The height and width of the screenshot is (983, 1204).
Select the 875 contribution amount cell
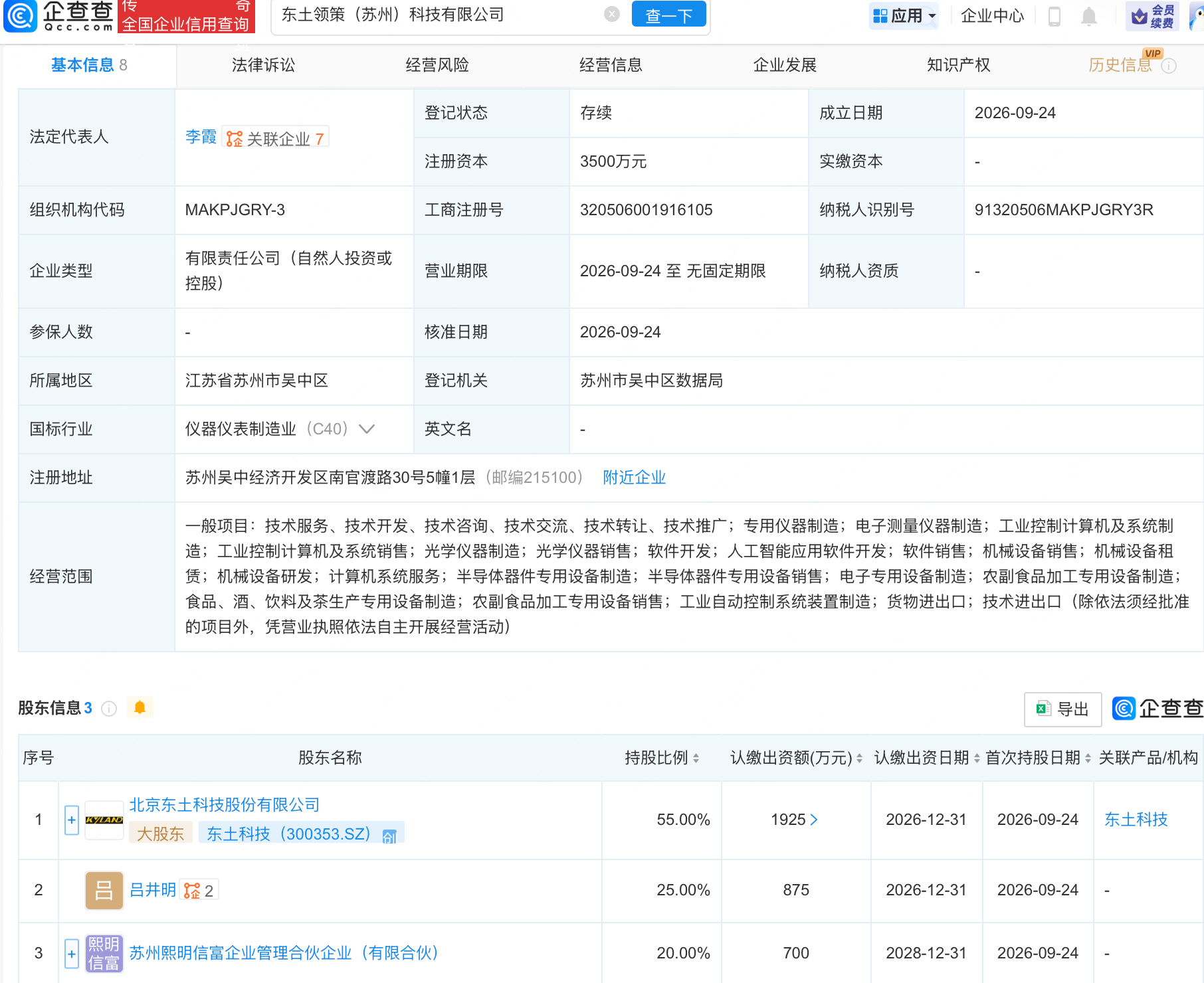point(796,890)
